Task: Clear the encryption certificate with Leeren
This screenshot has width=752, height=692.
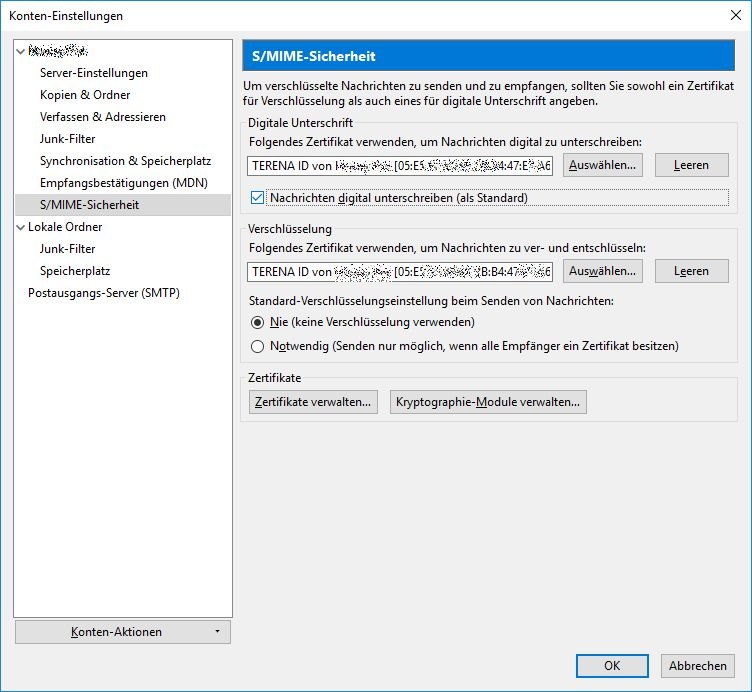Action: coord(691,271)
